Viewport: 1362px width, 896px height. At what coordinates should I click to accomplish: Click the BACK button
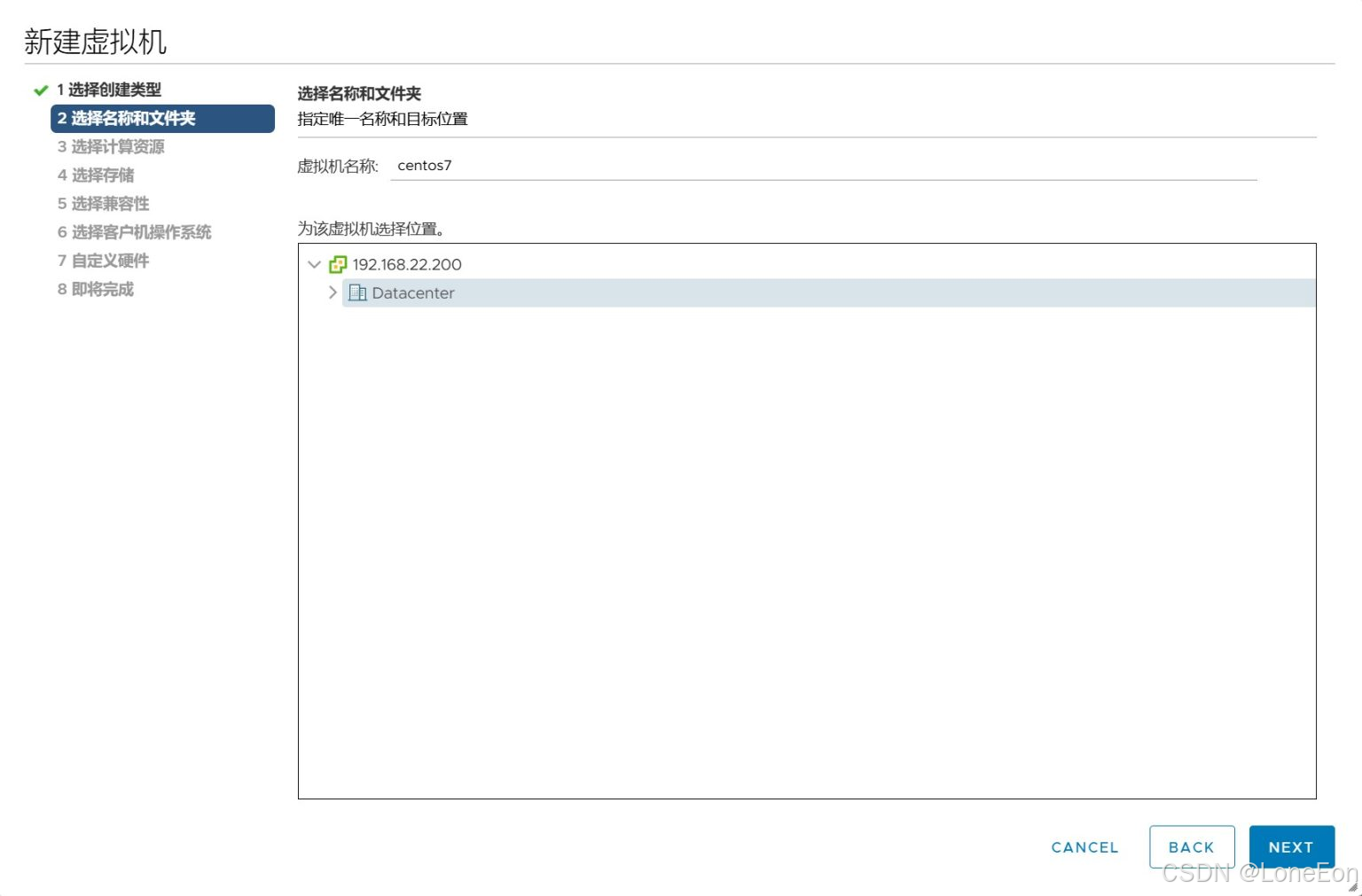(x=1192, y=847)
